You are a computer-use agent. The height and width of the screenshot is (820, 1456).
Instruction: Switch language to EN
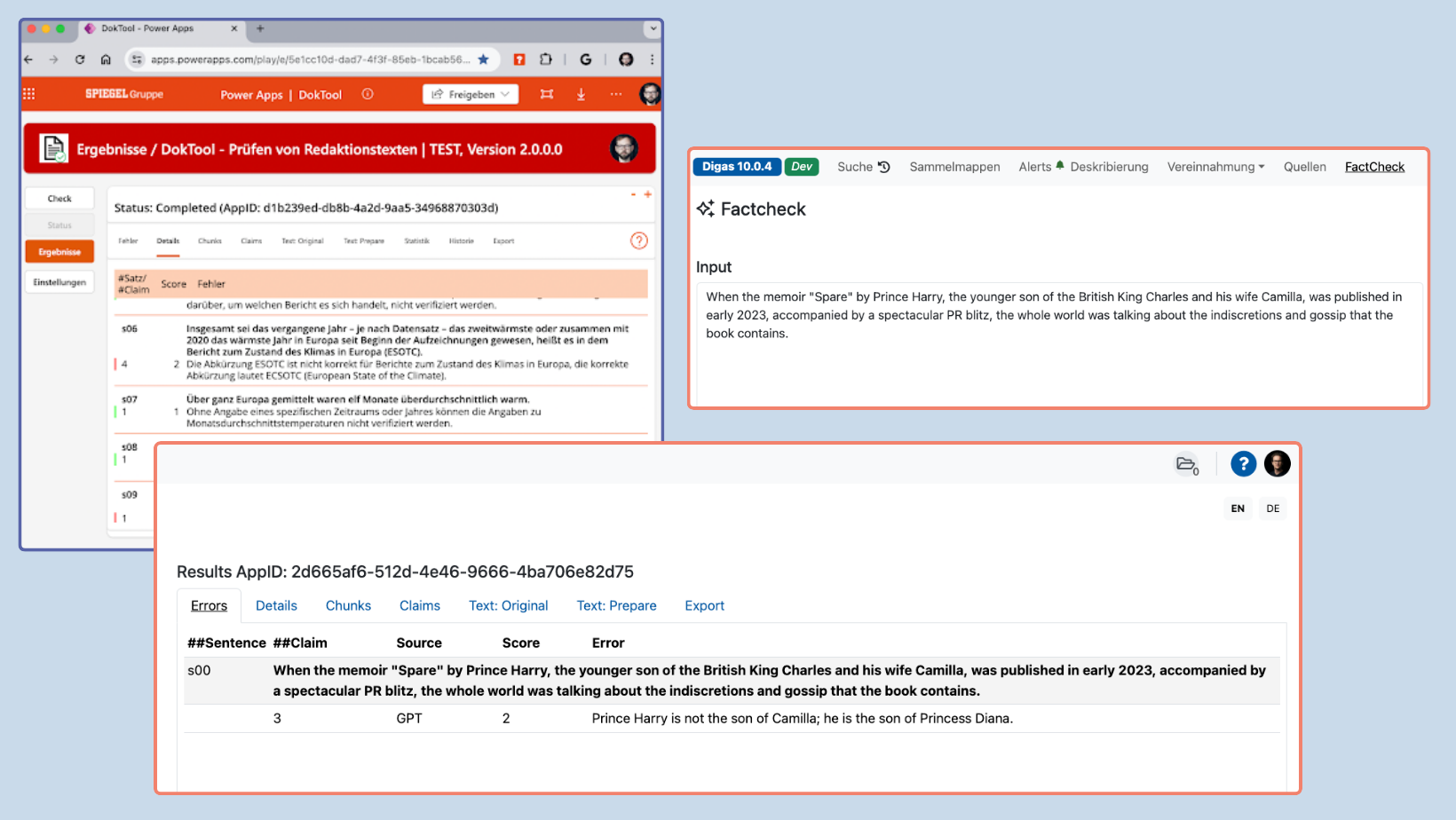pyautogui.click(x=1238, y=509)
